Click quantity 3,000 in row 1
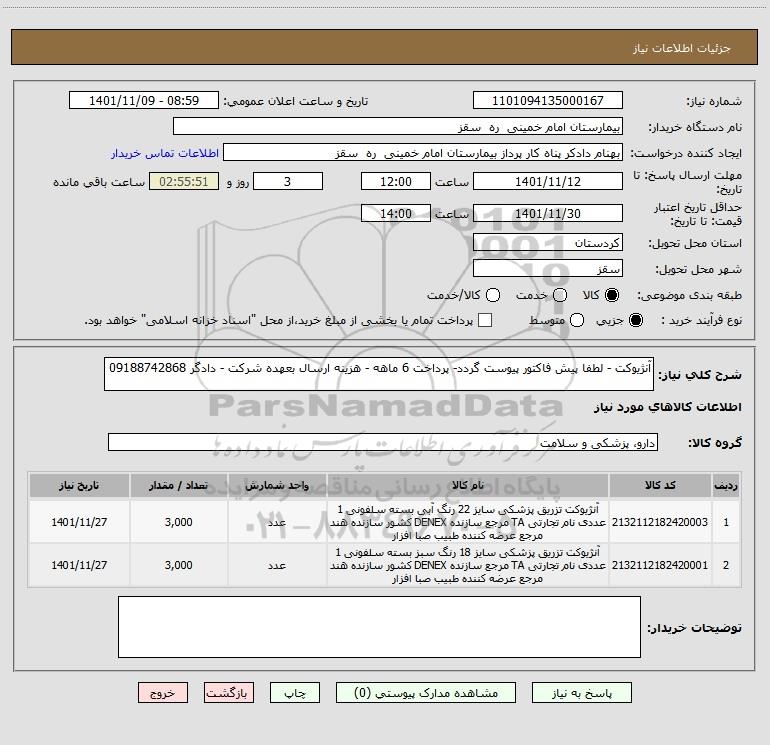The height and width of the screenshot is (745, 770). [x=178, y=522]
